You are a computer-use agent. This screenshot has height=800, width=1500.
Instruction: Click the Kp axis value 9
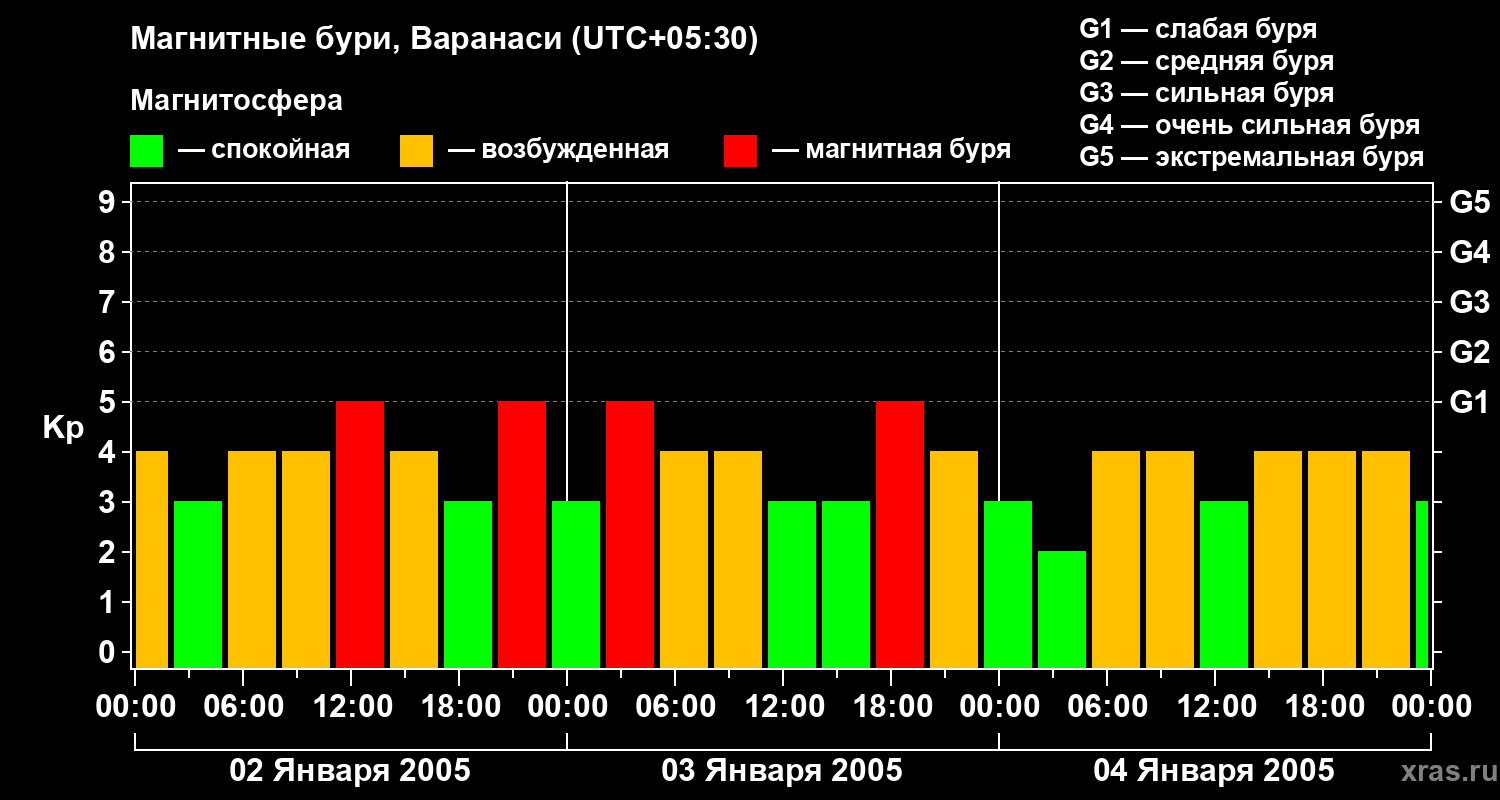(x=109, y=202)
